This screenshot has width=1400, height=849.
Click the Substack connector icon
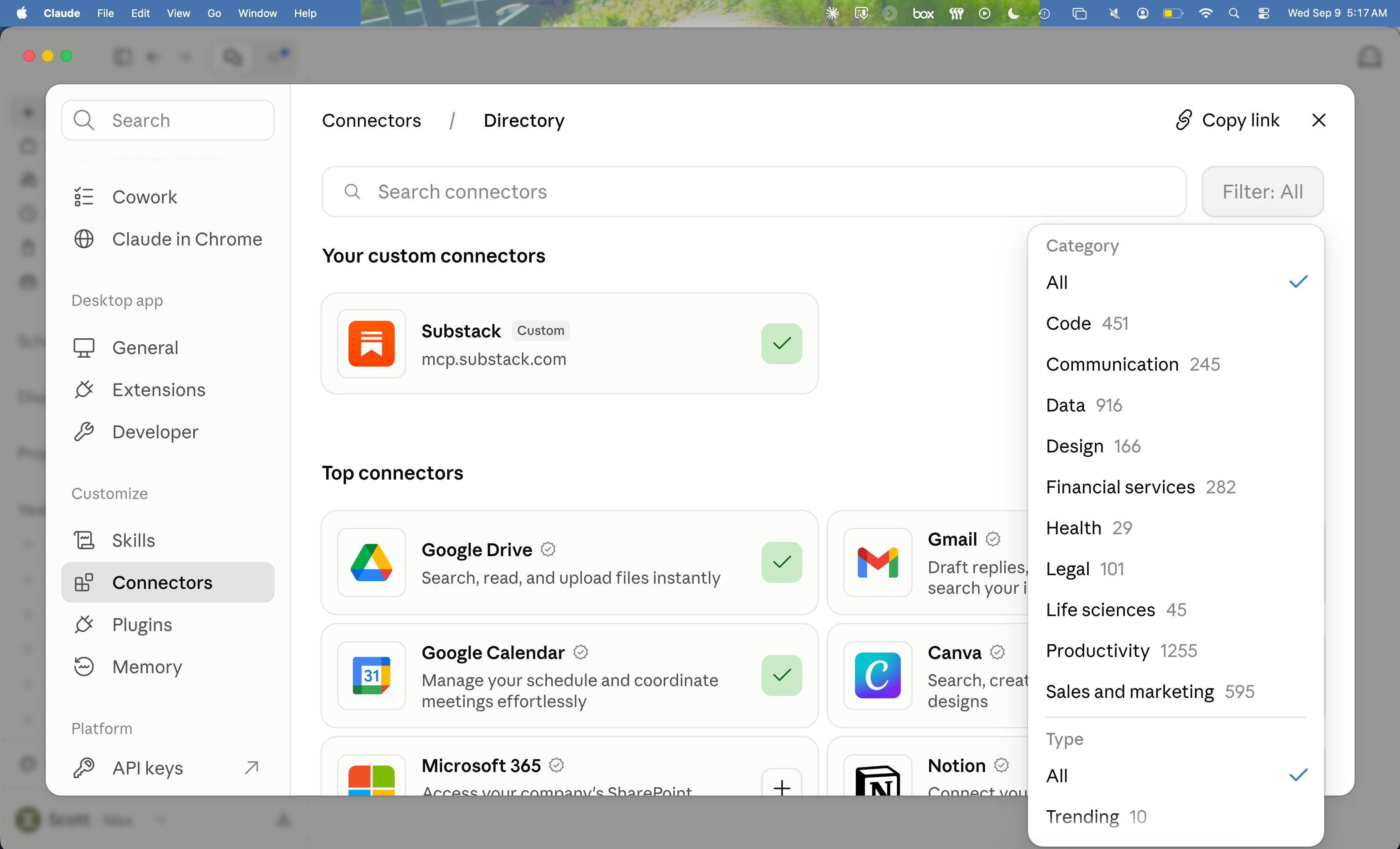click(372, 343)
